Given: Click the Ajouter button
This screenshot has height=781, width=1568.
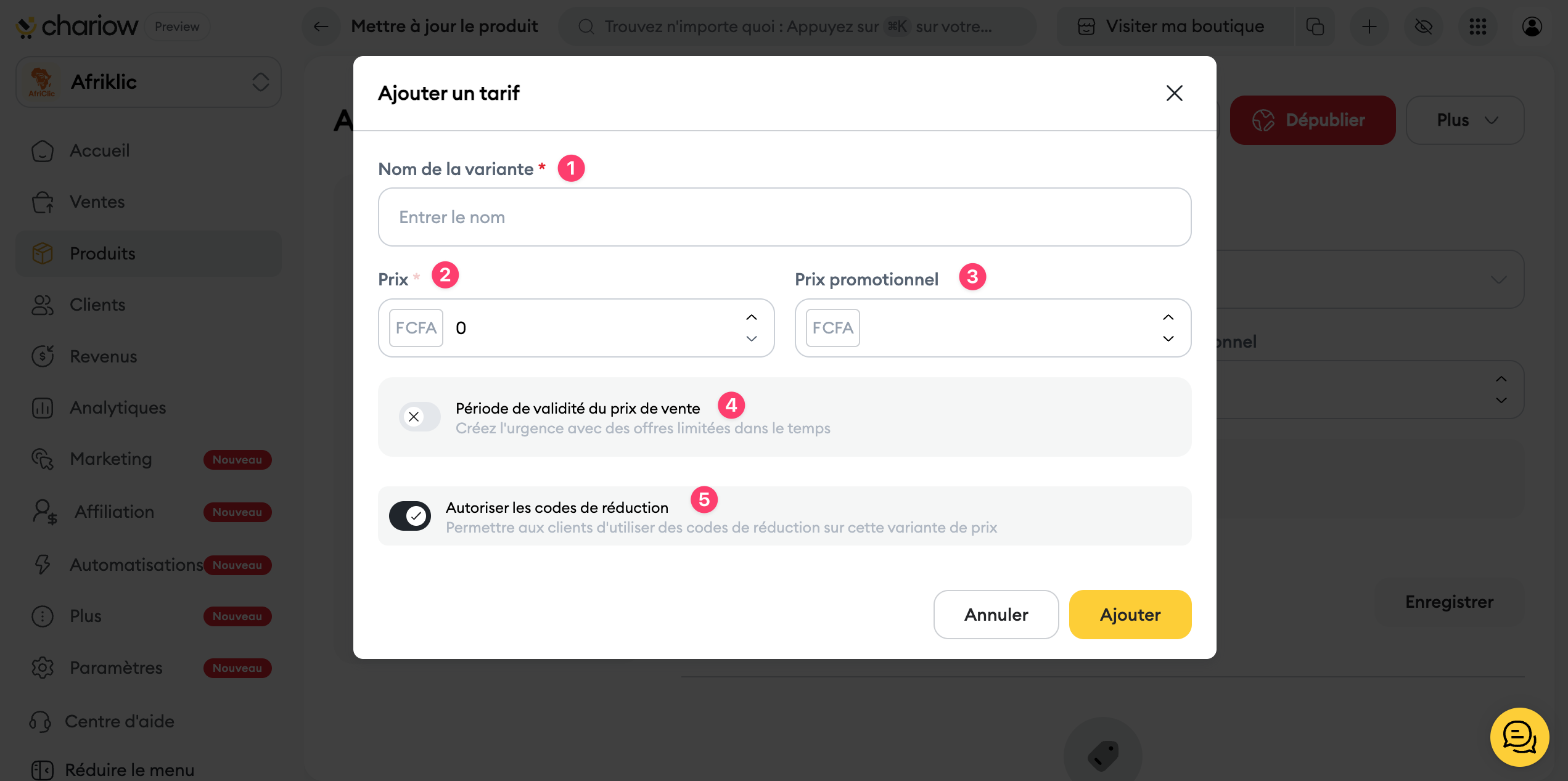Looking at the screenshot, I should (1130, 615).
